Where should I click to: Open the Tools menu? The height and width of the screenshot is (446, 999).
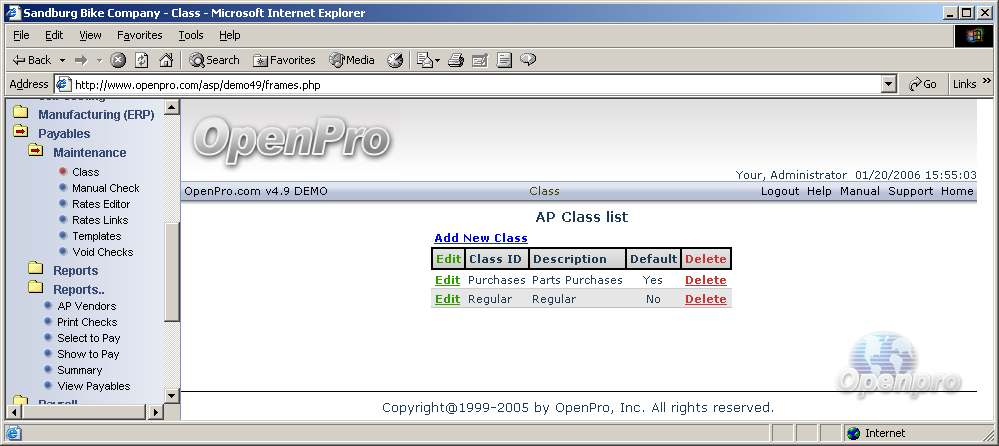[x=190, y=35]
